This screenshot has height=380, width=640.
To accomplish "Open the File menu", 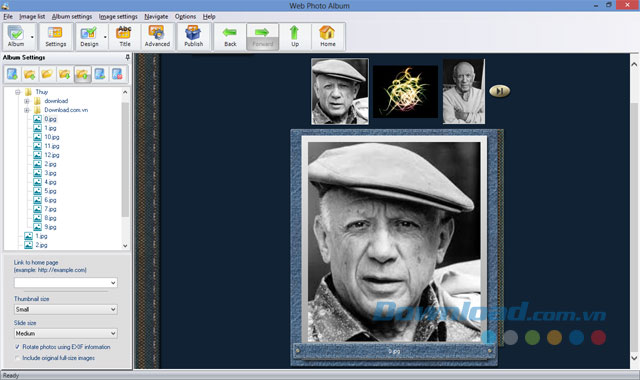I will point(8,16).
